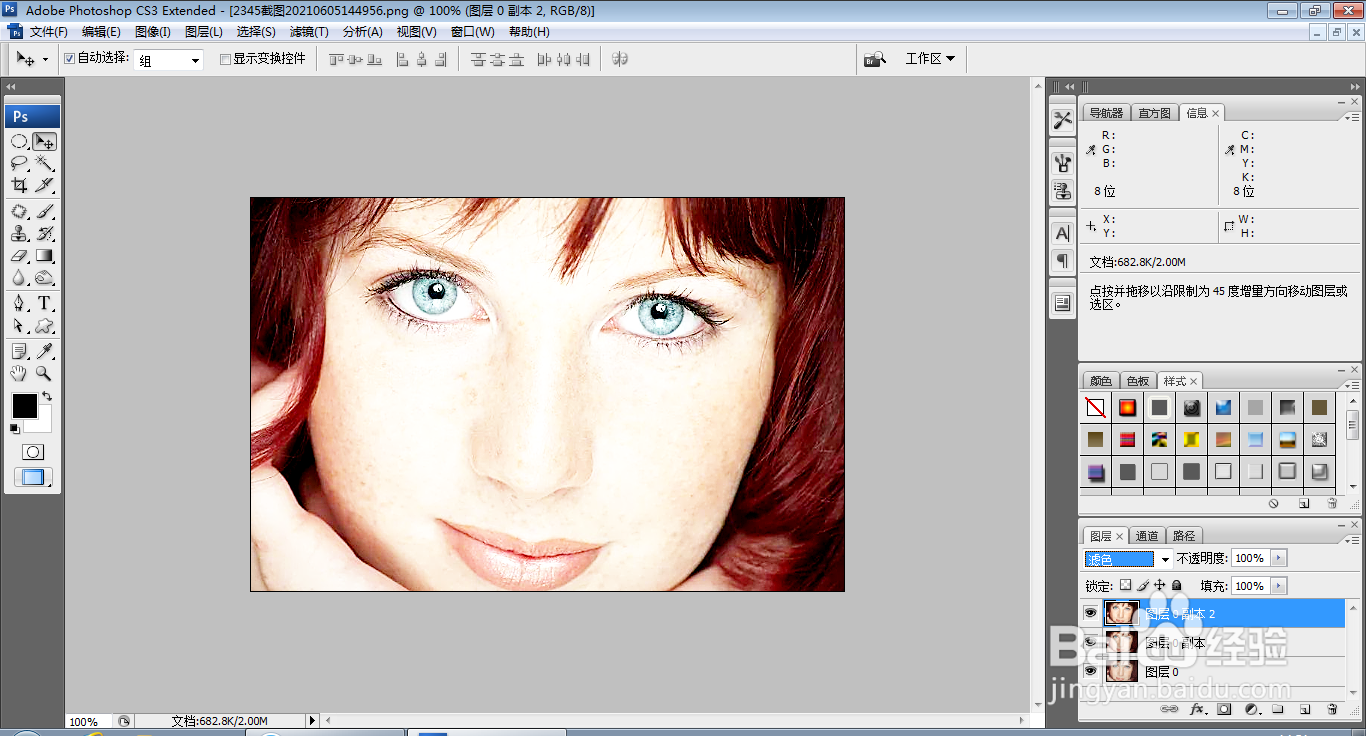Open the Tool Presets panel icon
The width and height of the screenshot is (1366, 736).
[1062, 120]
